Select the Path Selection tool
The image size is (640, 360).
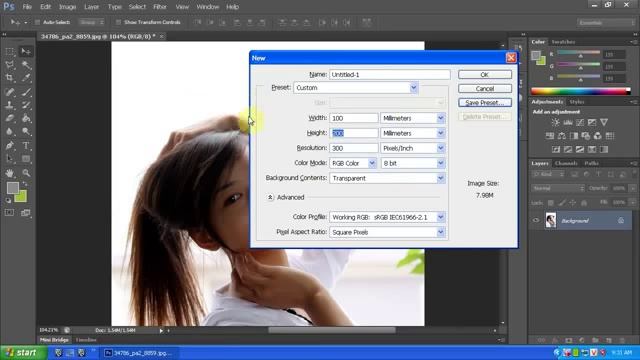pos(9,159)
